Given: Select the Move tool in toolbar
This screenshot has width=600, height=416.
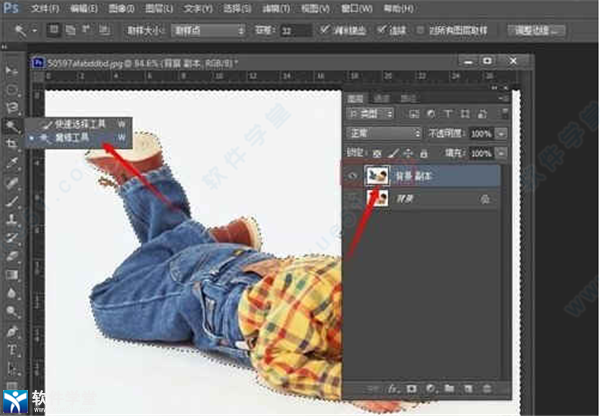Looking at the screenshot, I should click(x=13, y=72).
